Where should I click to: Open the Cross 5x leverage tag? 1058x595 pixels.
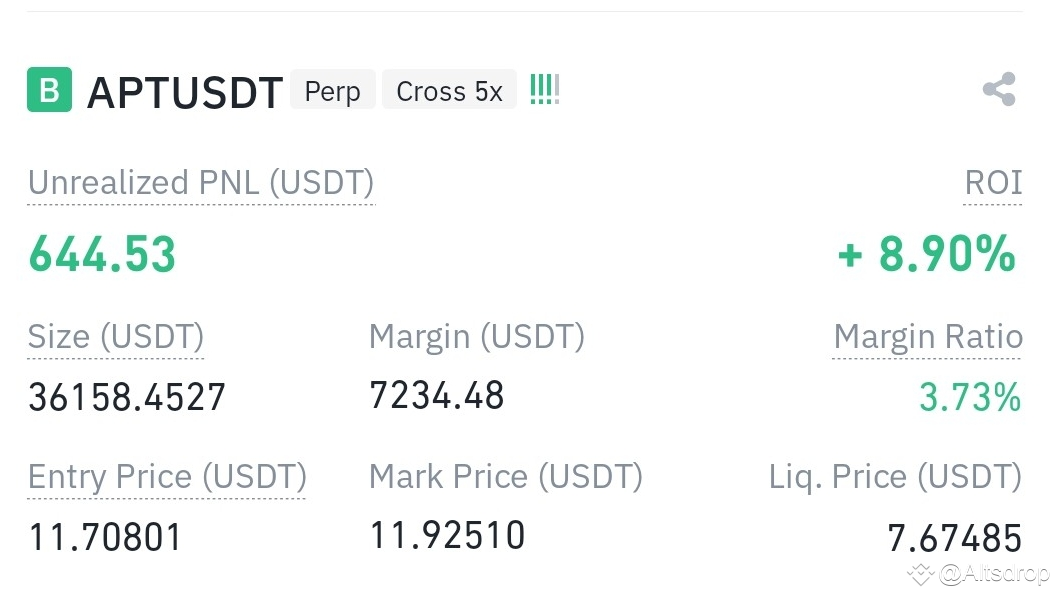[x=449, y=90]
